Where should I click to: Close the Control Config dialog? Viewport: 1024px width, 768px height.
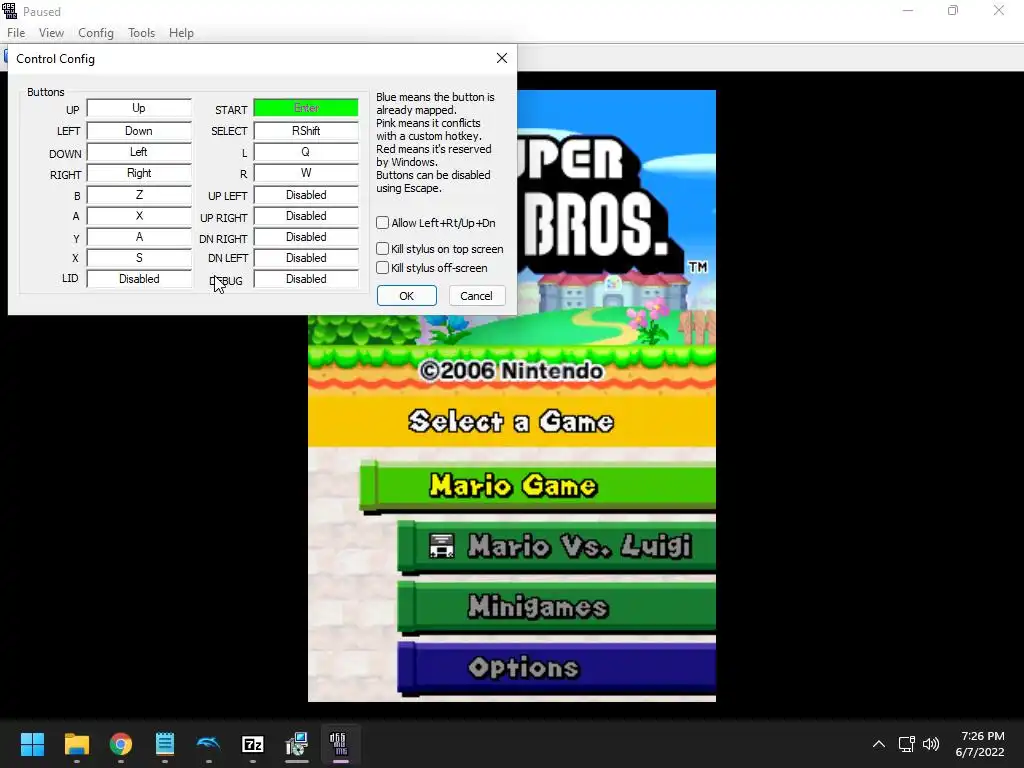coord(502,58)
